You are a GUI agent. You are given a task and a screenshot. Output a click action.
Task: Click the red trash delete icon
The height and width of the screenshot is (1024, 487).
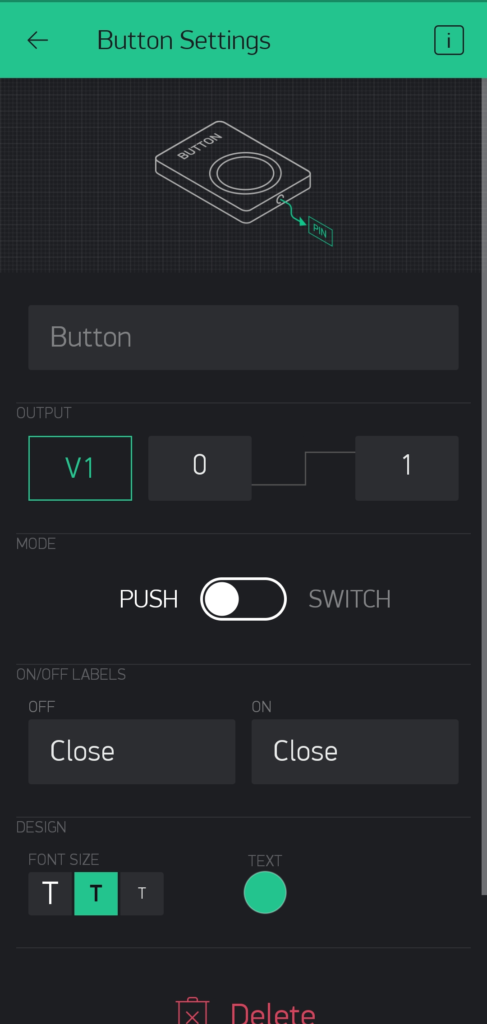(x=193, y=1011)
